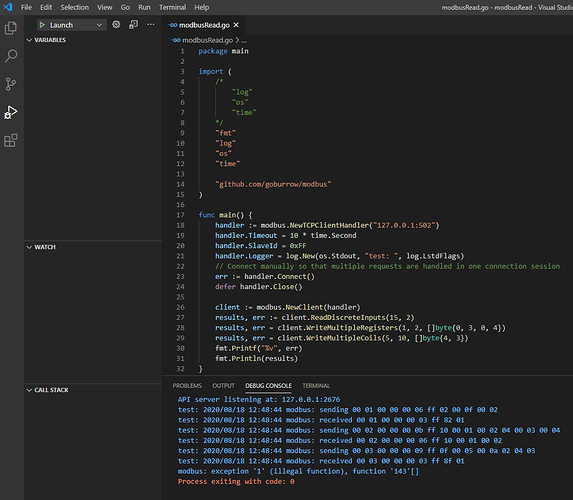This screenshot has height=500, width=573.
Task: Open the Search view in activity bar
Action: 11,56
